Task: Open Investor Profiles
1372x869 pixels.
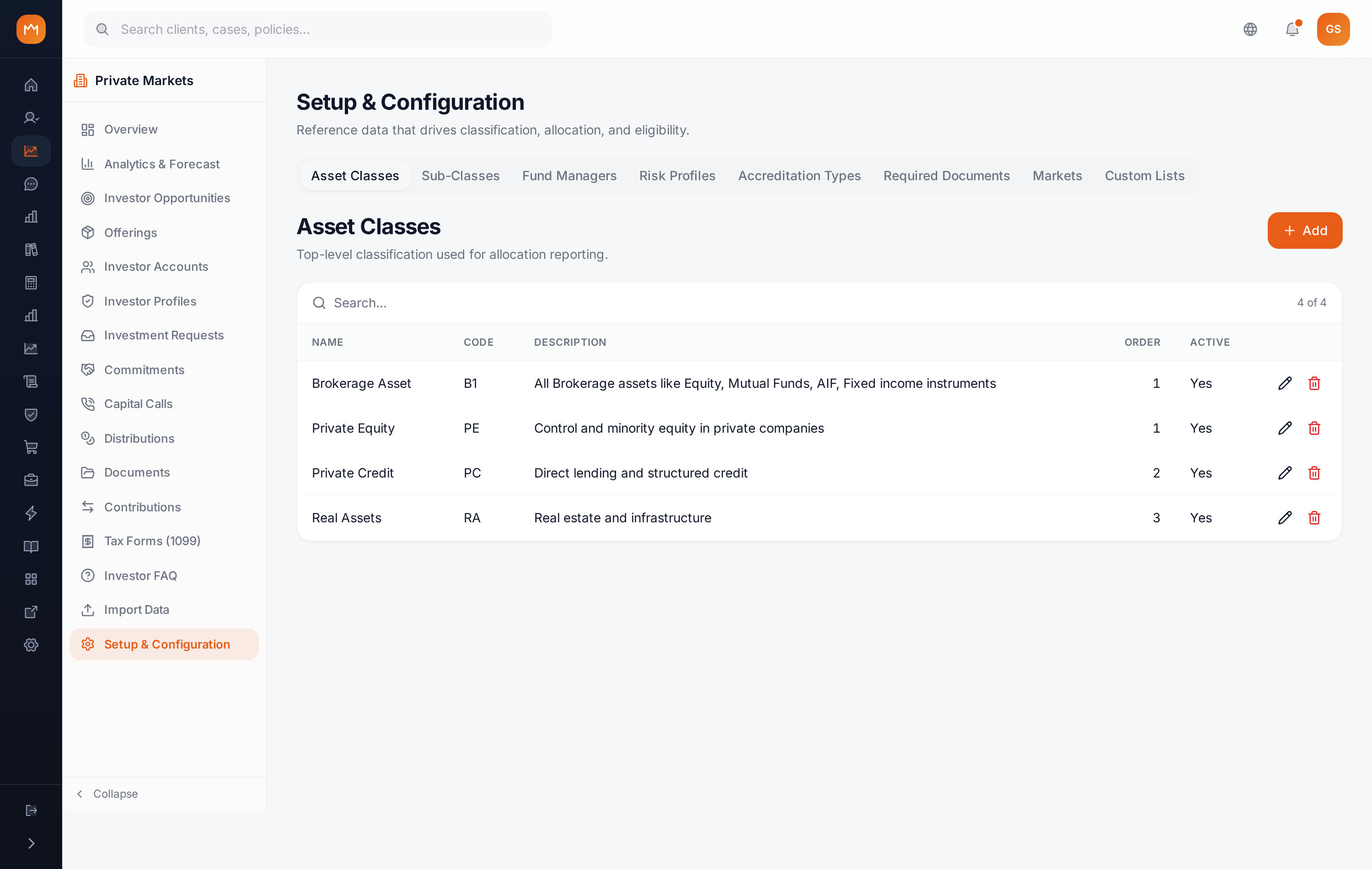Action: click(164, 301)
